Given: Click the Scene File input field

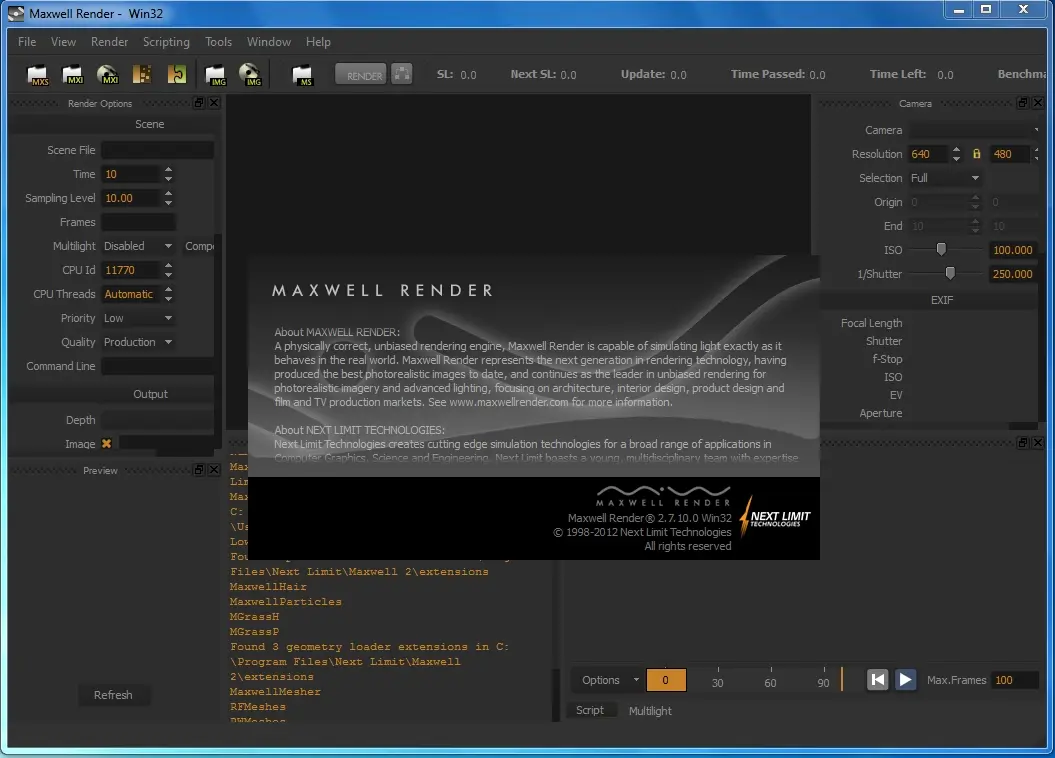Looking at the screenshot, I should pos(157,151).
